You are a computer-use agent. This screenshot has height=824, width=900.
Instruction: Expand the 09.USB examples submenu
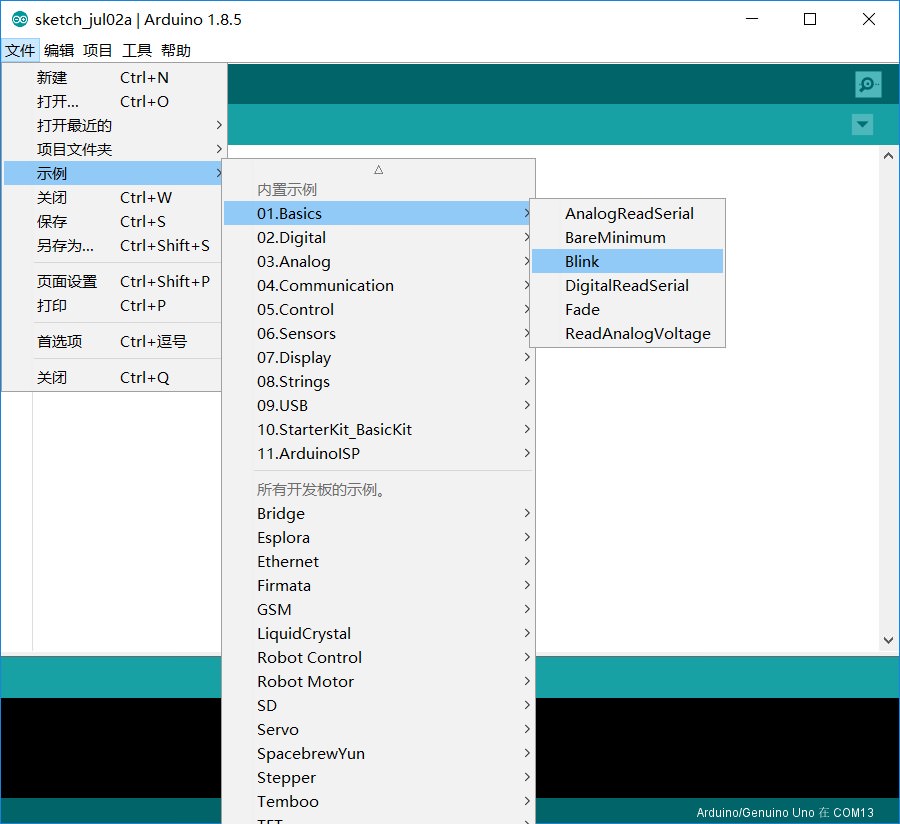[378, 406]
